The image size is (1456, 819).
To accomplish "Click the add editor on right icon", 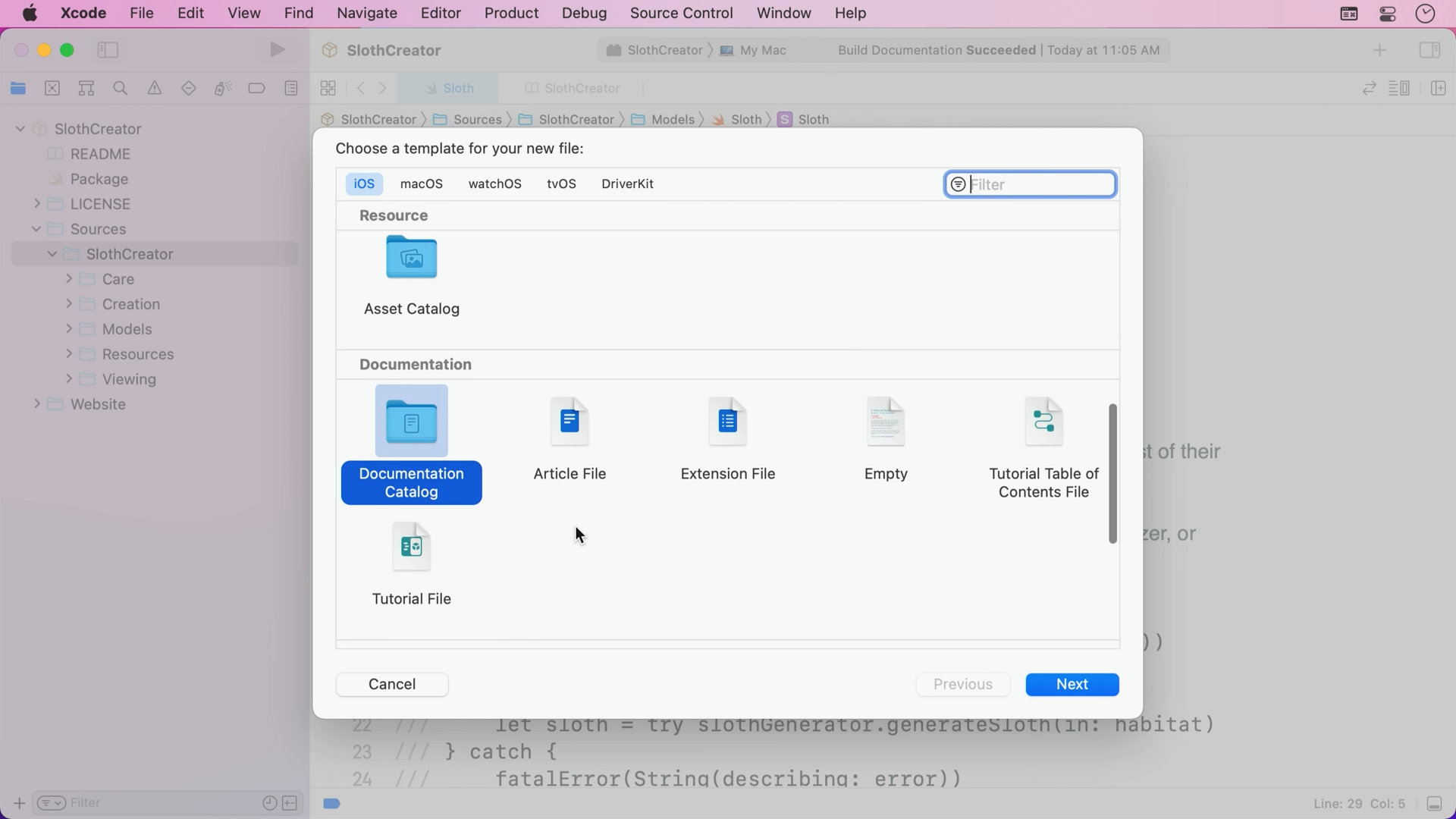I will (1438, 89).
